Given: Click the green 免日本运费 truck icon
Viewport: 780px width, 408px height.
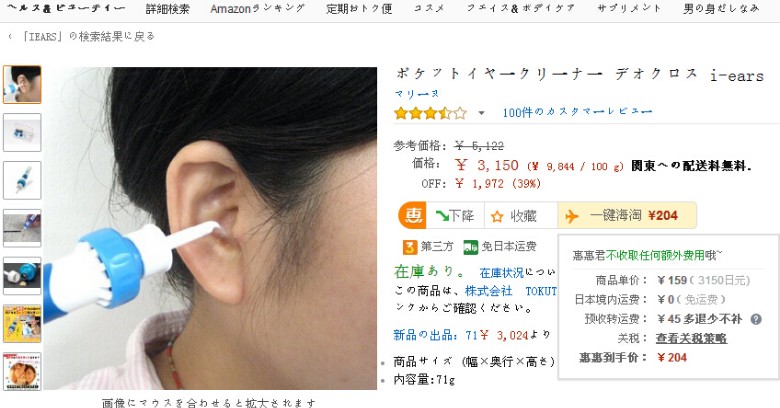Looking at the screenshot, I should (470, 247).
